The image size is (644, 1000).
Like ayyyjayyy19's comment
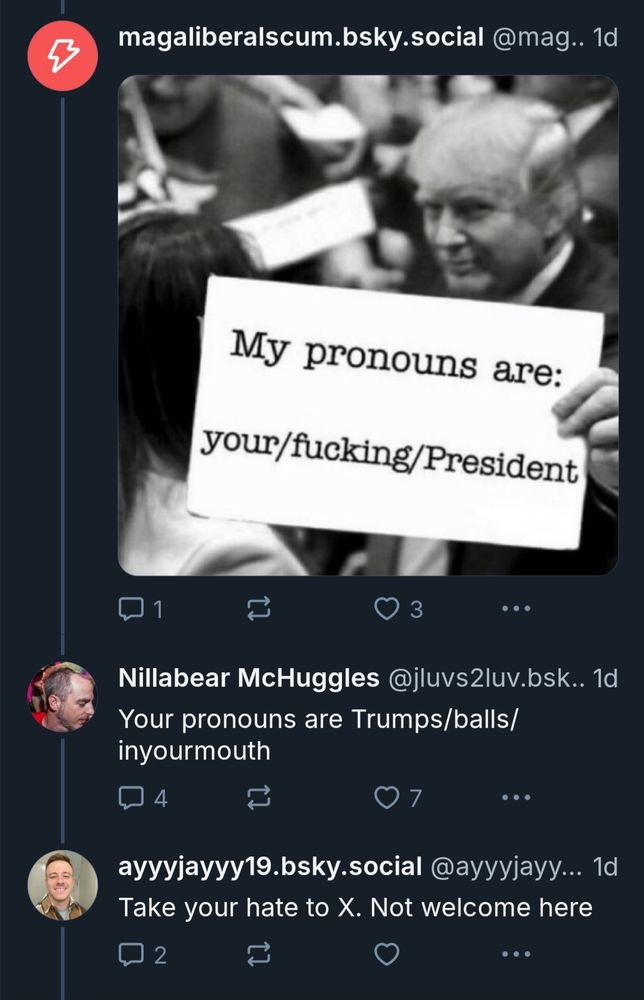pos(386,955)
